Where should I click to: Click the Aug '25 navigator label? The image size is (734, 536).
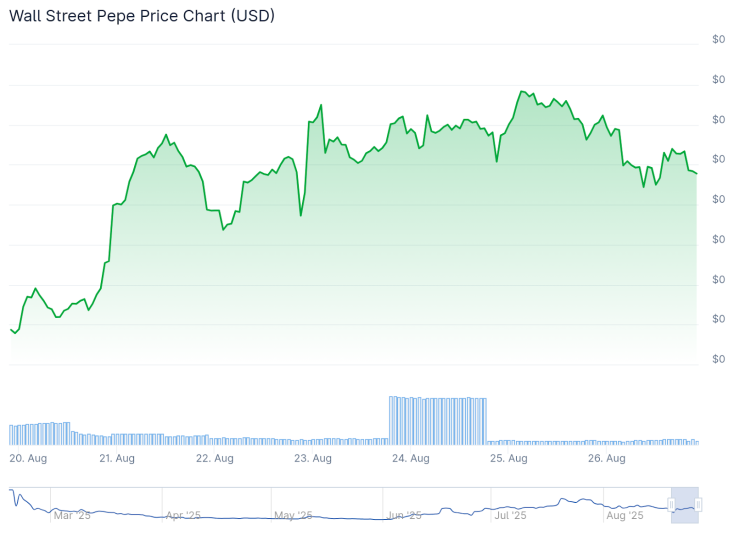(x=625, y=515)
